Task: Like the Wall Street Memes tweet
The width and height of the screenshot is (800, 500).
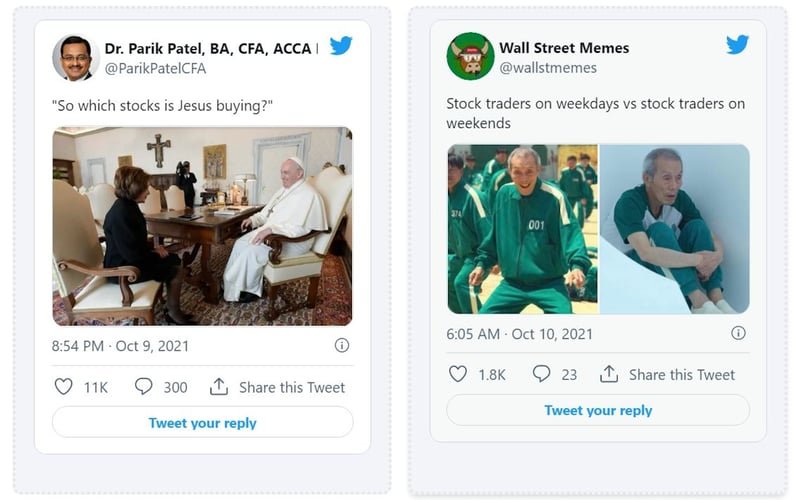Action: [x=458, y=374]
